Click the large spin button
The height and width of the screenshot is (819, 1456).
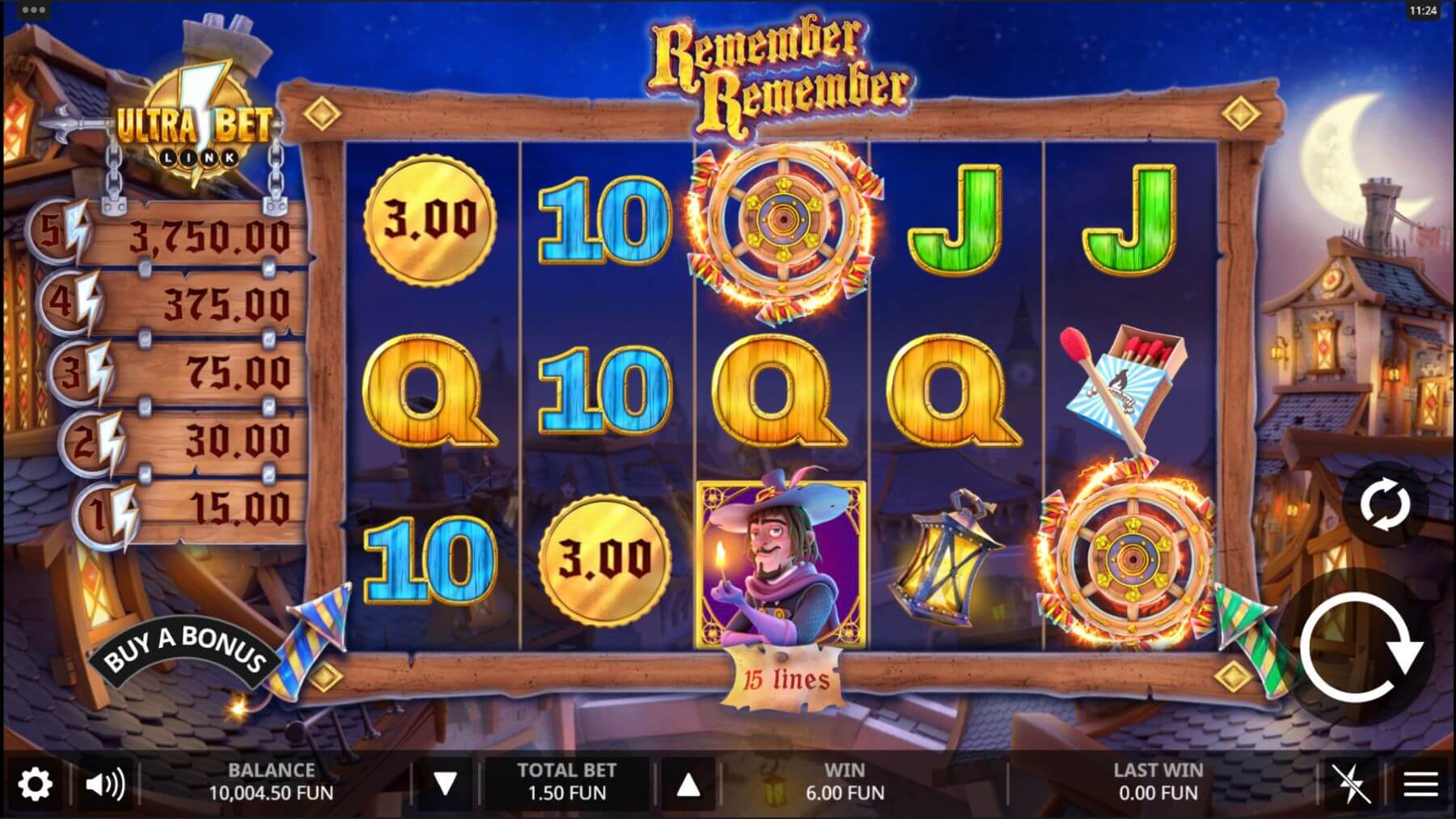pos(1361,647)
